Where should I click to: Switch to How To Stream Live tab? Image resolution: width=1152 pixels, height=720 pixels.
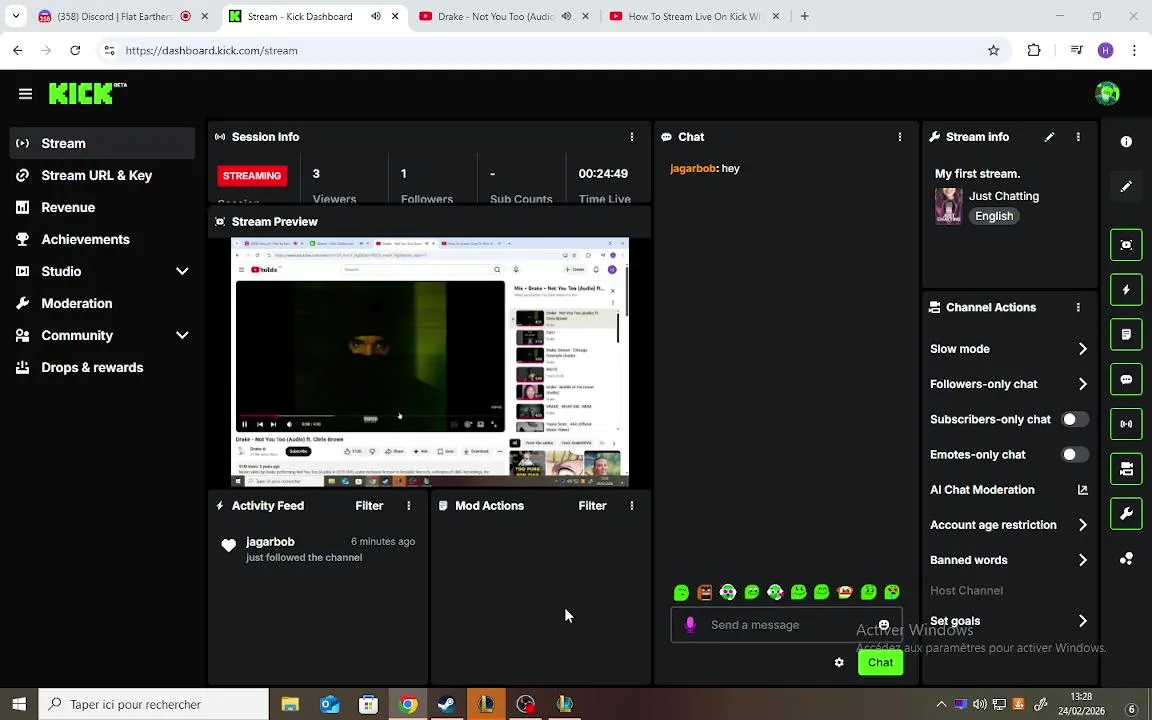coord(694,16)
